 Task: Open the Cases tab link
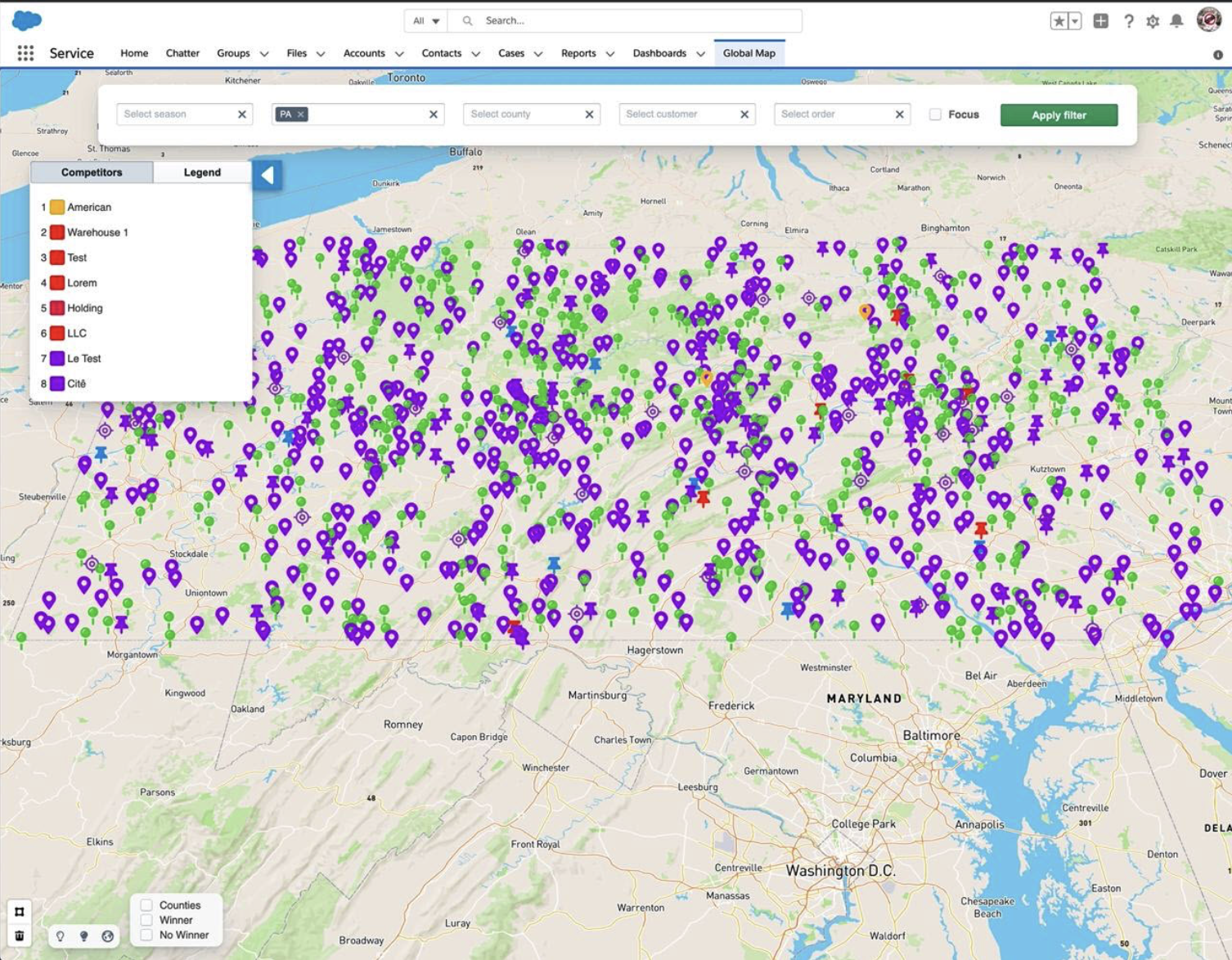511,53
